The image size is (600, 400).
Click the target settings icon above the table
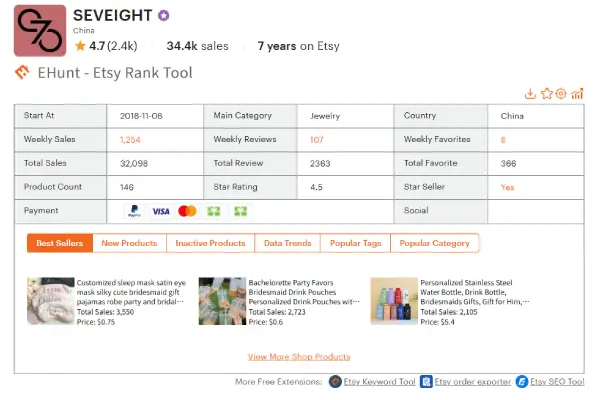point(561,94)
